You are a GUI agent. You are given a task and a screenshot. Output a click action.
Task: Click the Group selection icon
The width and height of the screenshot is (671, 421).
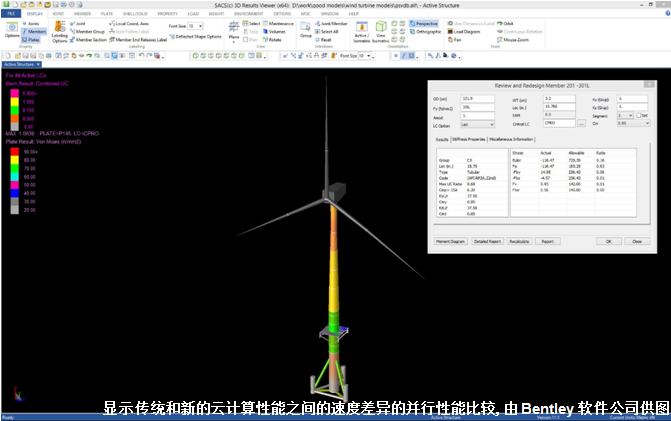306,30
